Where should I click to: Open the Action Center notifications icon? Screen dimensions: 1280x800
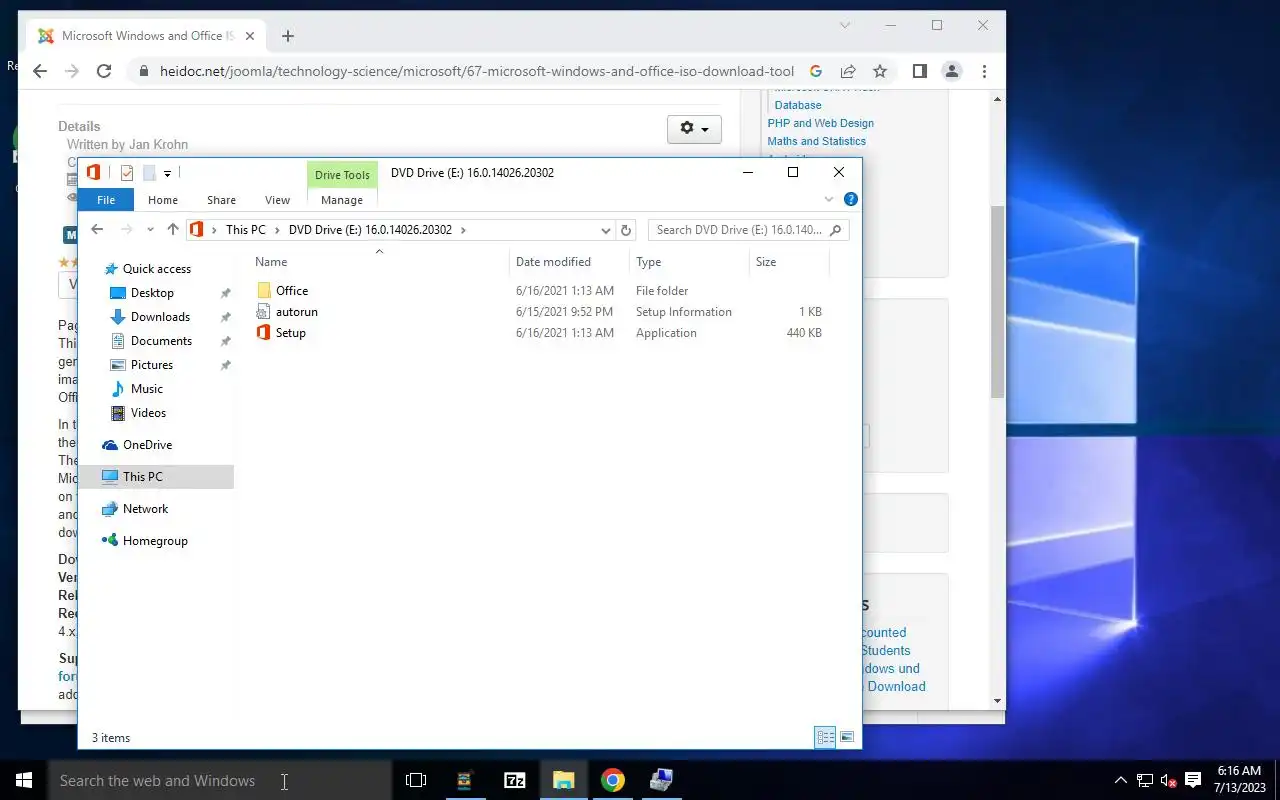click(x=1193, y=780)
